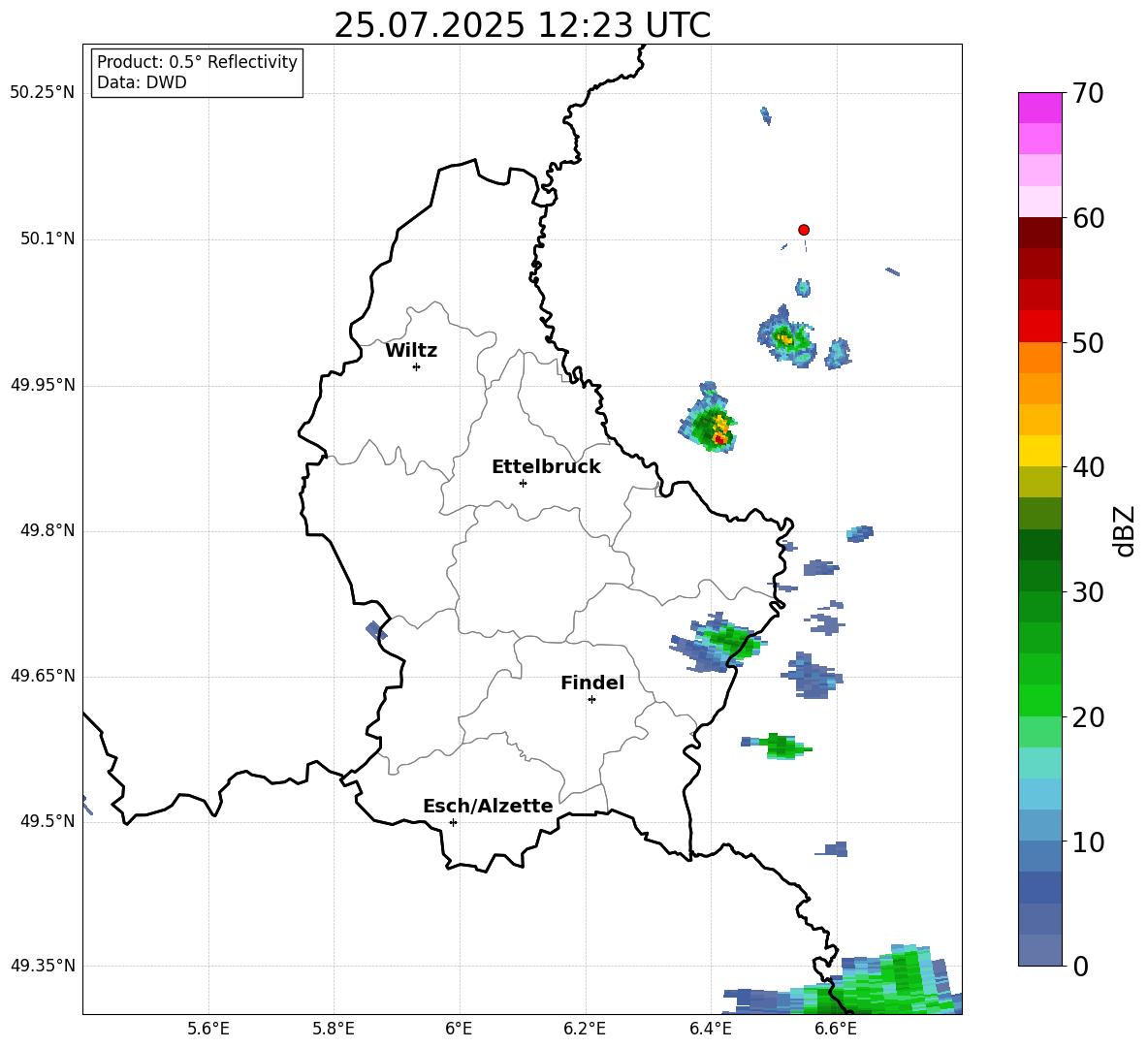Image resolution: width=1148 pixels, height=1048 pixels.
Task: Click the 49.95°N latitude label
Action: pos(42,384)
